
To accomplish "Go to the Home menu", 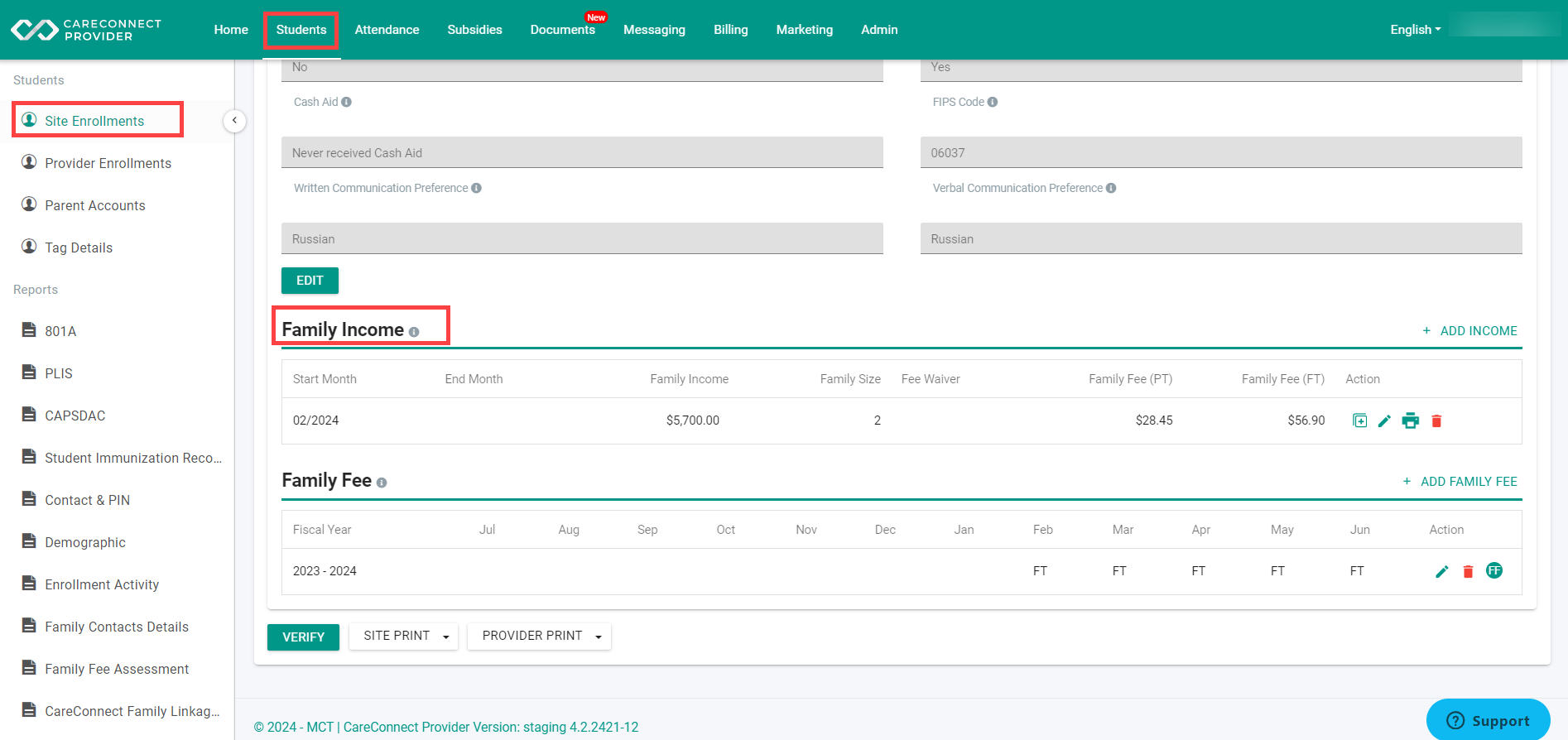I will 231,30.
